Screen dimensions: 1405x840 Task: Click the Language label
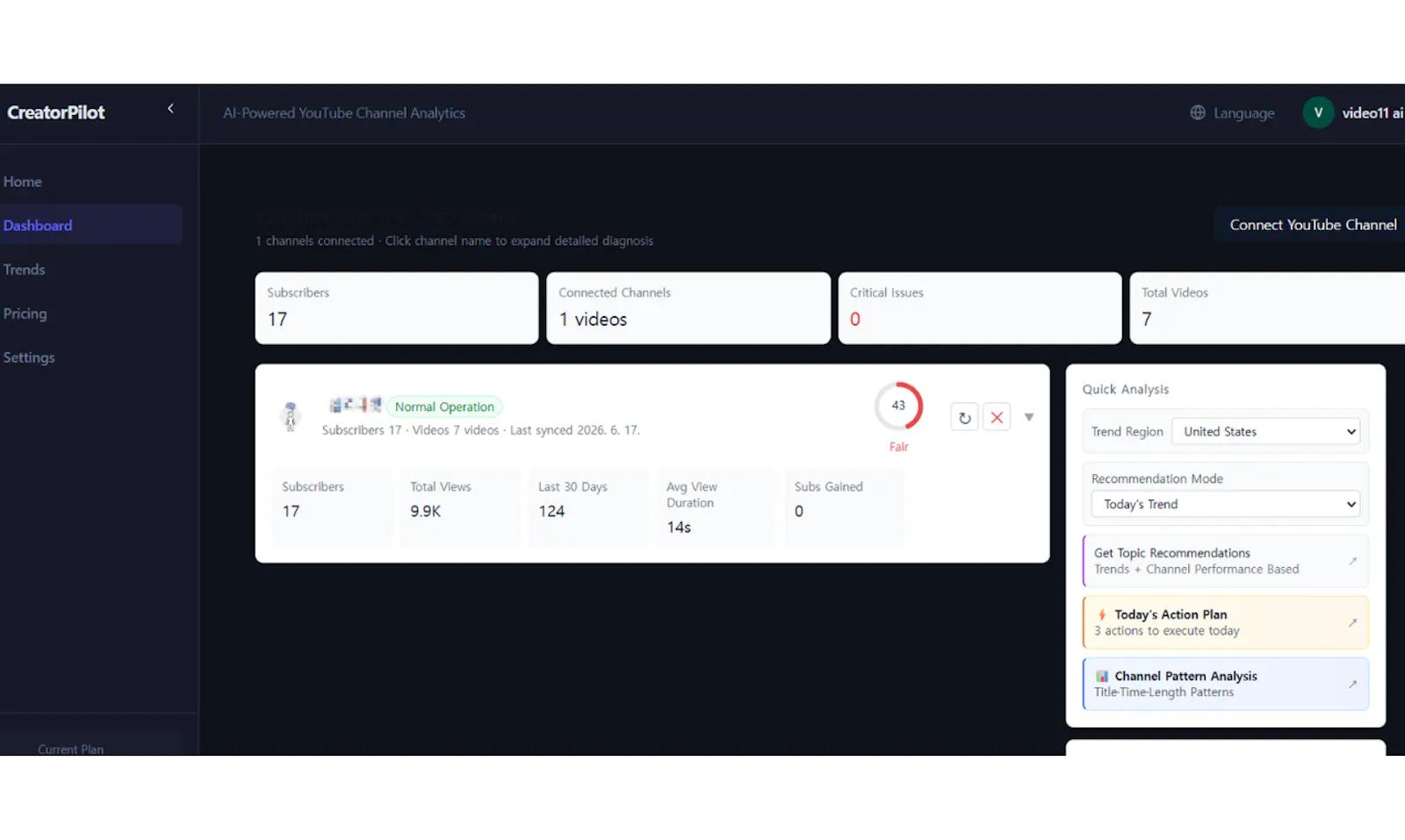coord(1243,113)
